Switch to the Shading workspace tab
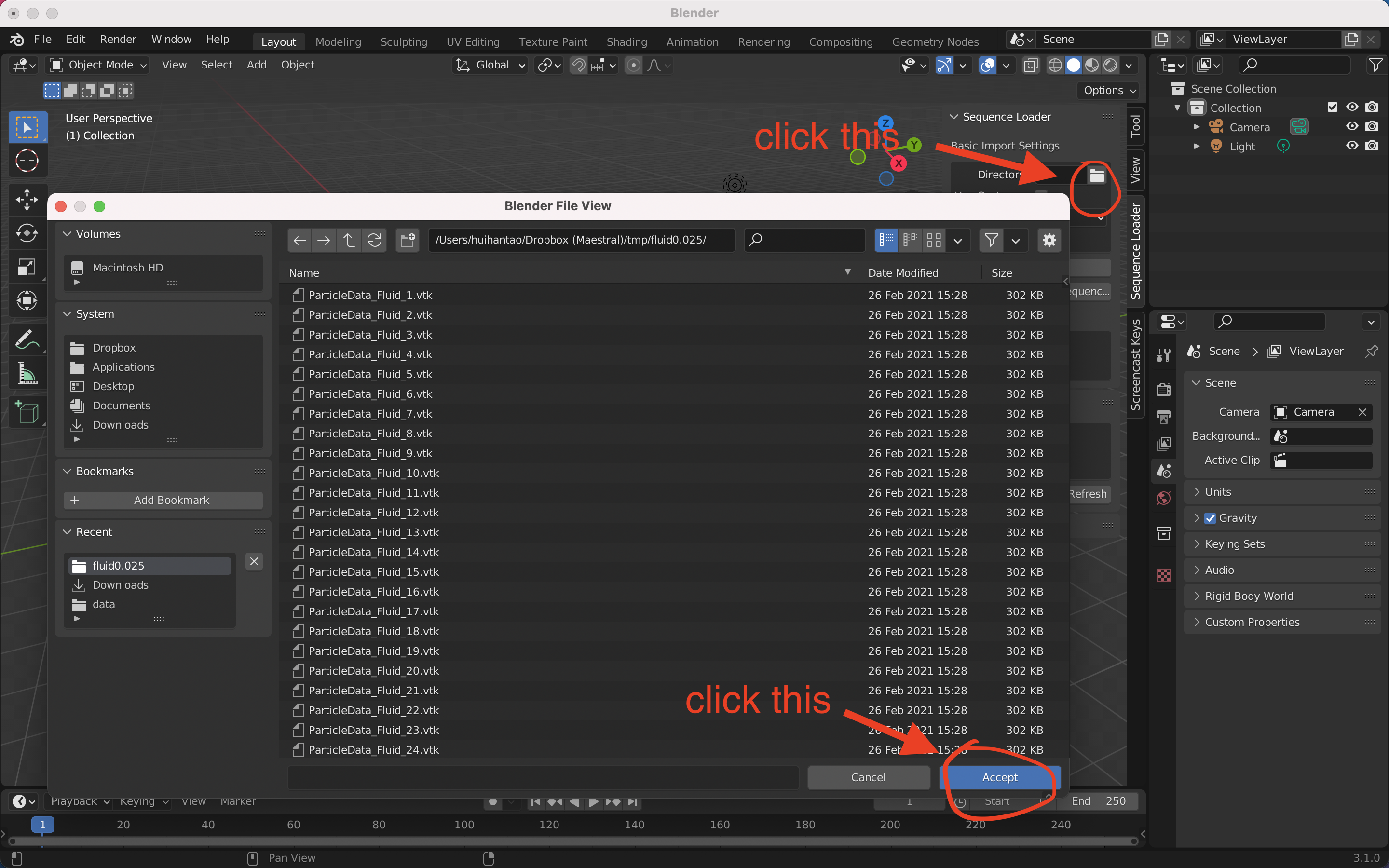Image resolution: width=1389 pixels, height=868 pixels. [x=626, y=42]
